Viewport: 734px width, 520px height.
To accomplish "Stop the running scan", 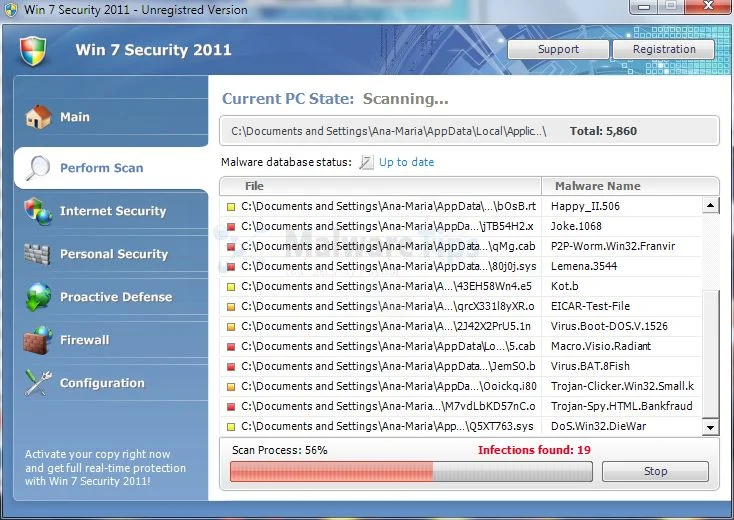I will (655, 471).
